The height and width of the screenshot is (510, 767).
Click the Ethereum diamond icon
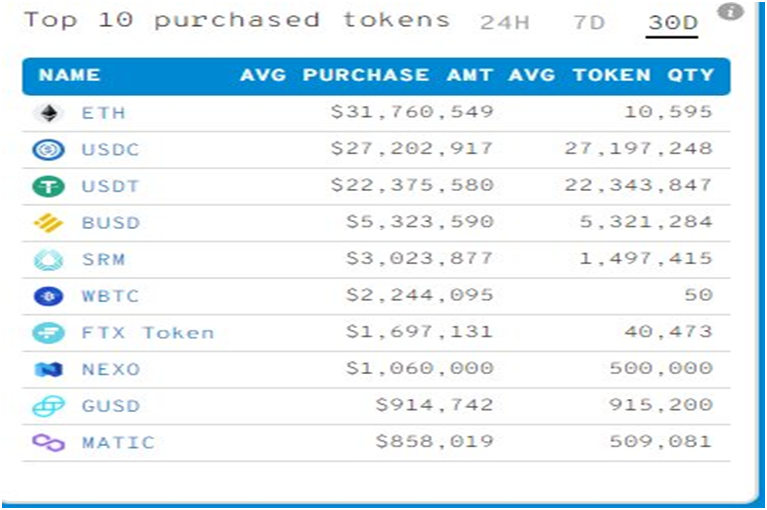click(48, 113)
